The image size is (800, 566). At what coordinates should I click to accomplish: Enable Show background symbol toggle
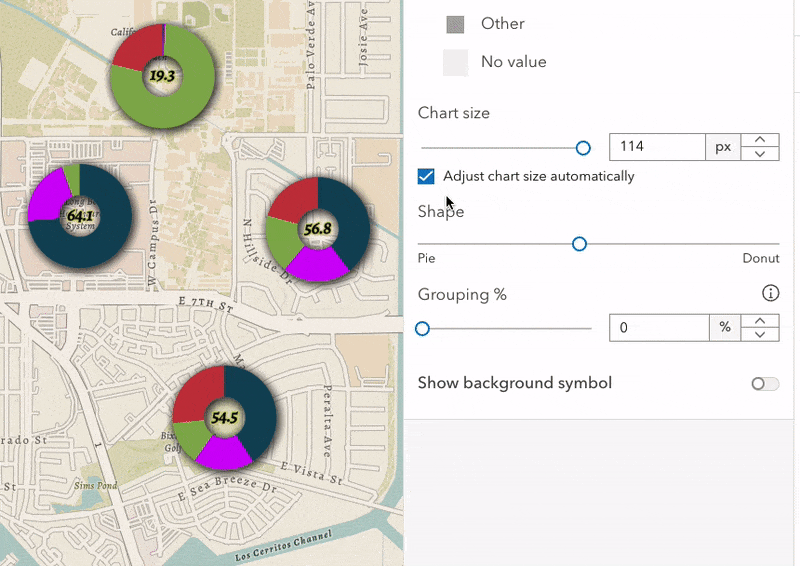pos(765,384)
